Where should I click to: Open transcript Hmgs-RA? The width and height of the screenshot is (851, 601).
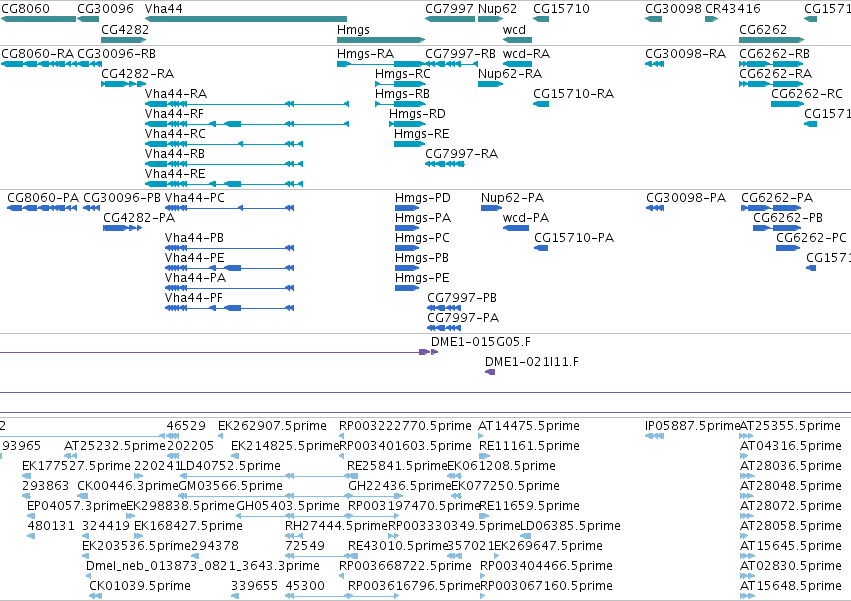click(366, 54)
